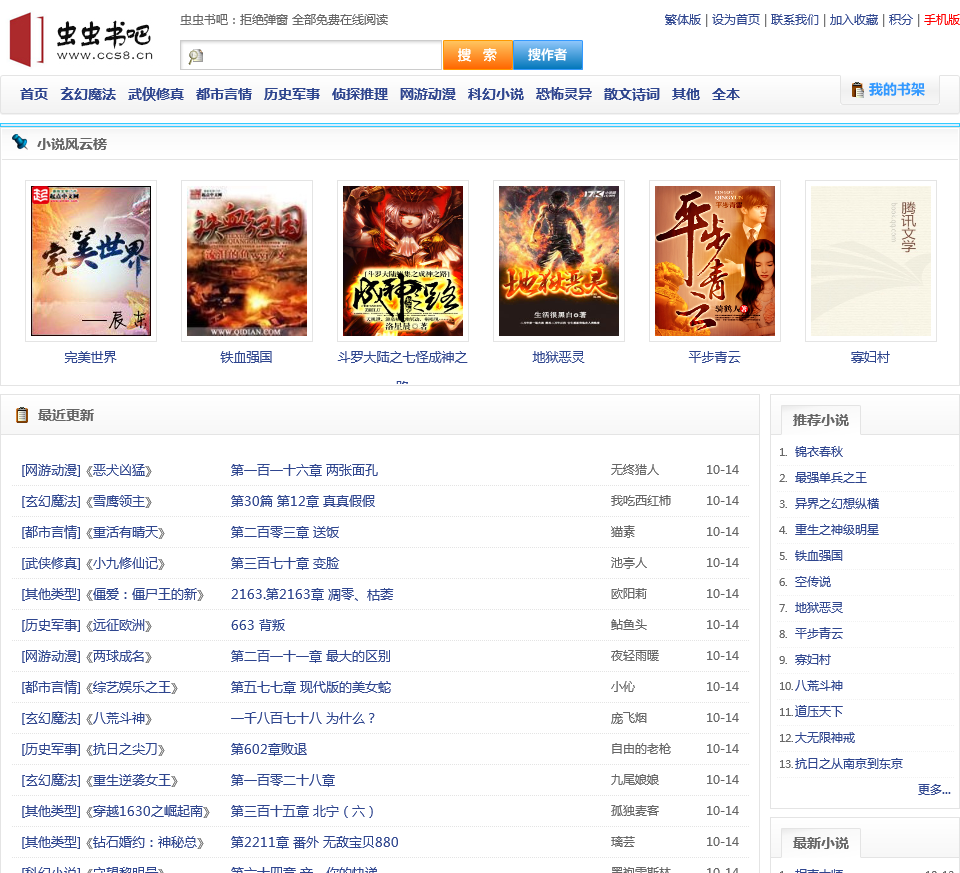Image resolution: width=960 pixels, height=873 pixels.
Task: Click 设为首页 link
Action: tap(736, 20)
